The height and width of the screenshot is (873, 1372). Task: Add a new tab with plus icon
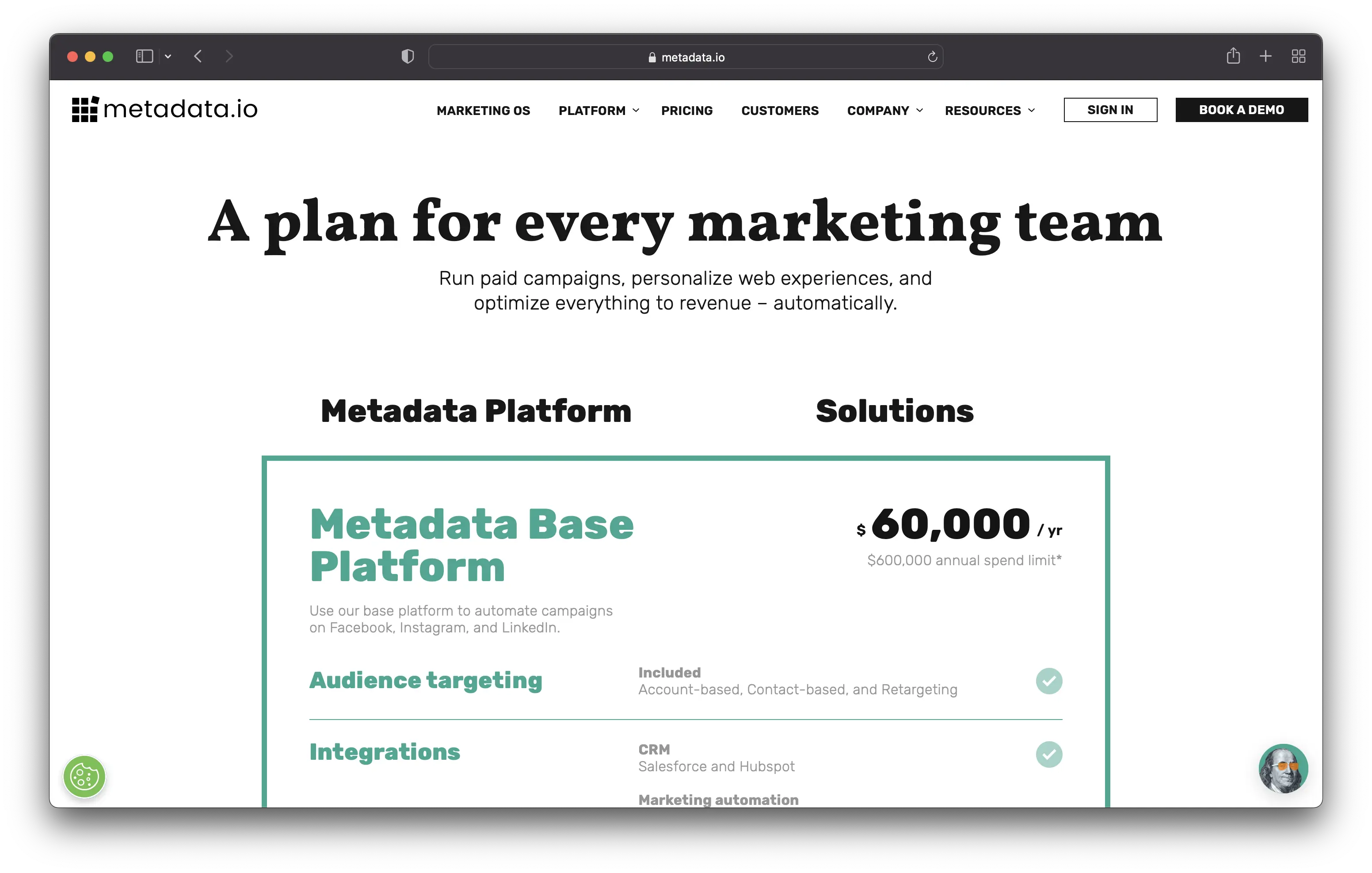[1265, 57]
